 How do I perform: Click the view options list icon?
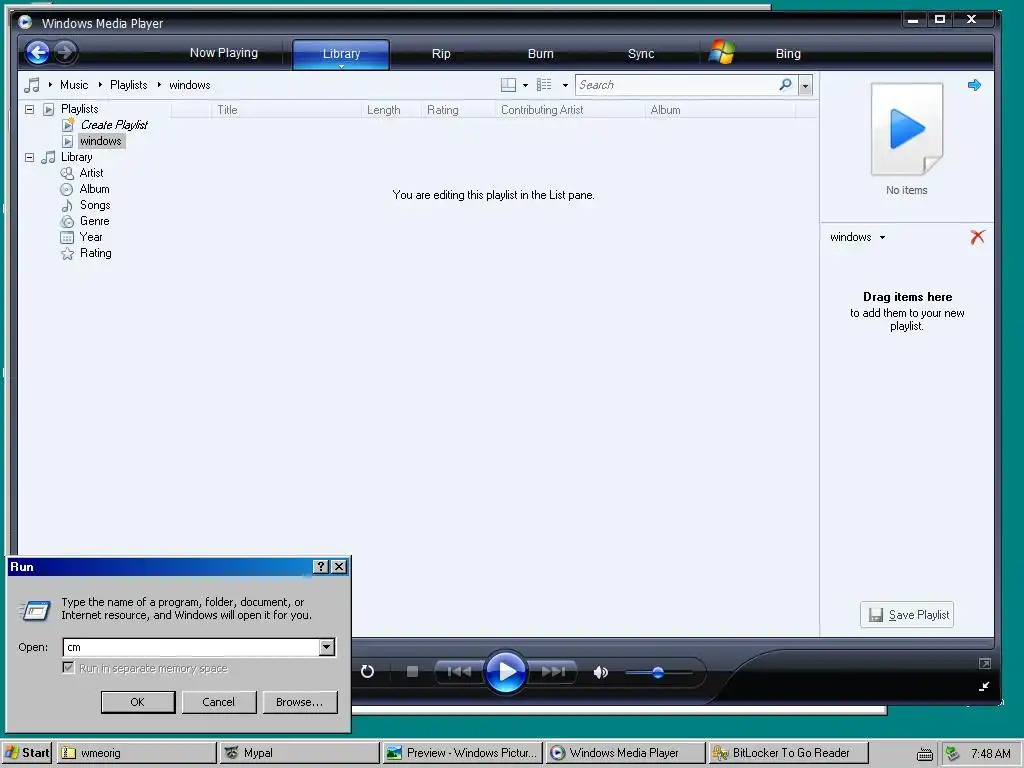coord(544,85)
